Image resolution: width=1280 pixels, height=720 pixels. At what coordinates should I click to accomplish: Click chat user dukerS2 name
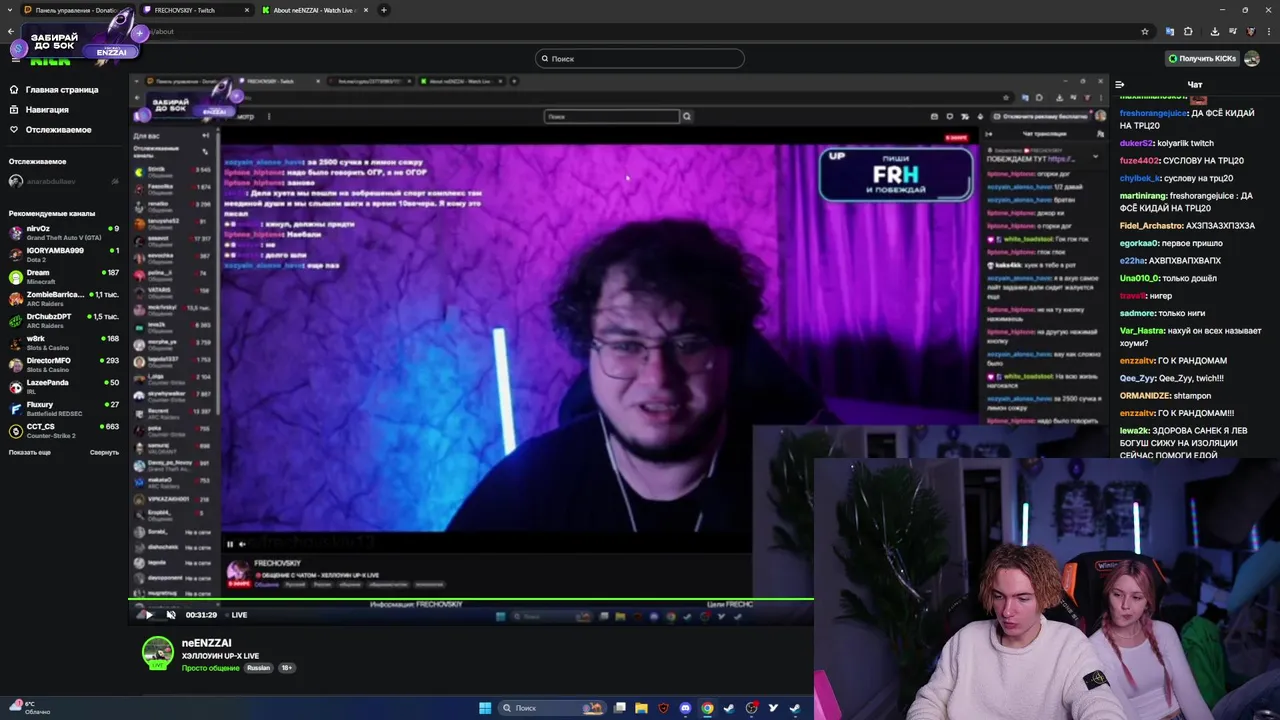[x=1137, y=143]
